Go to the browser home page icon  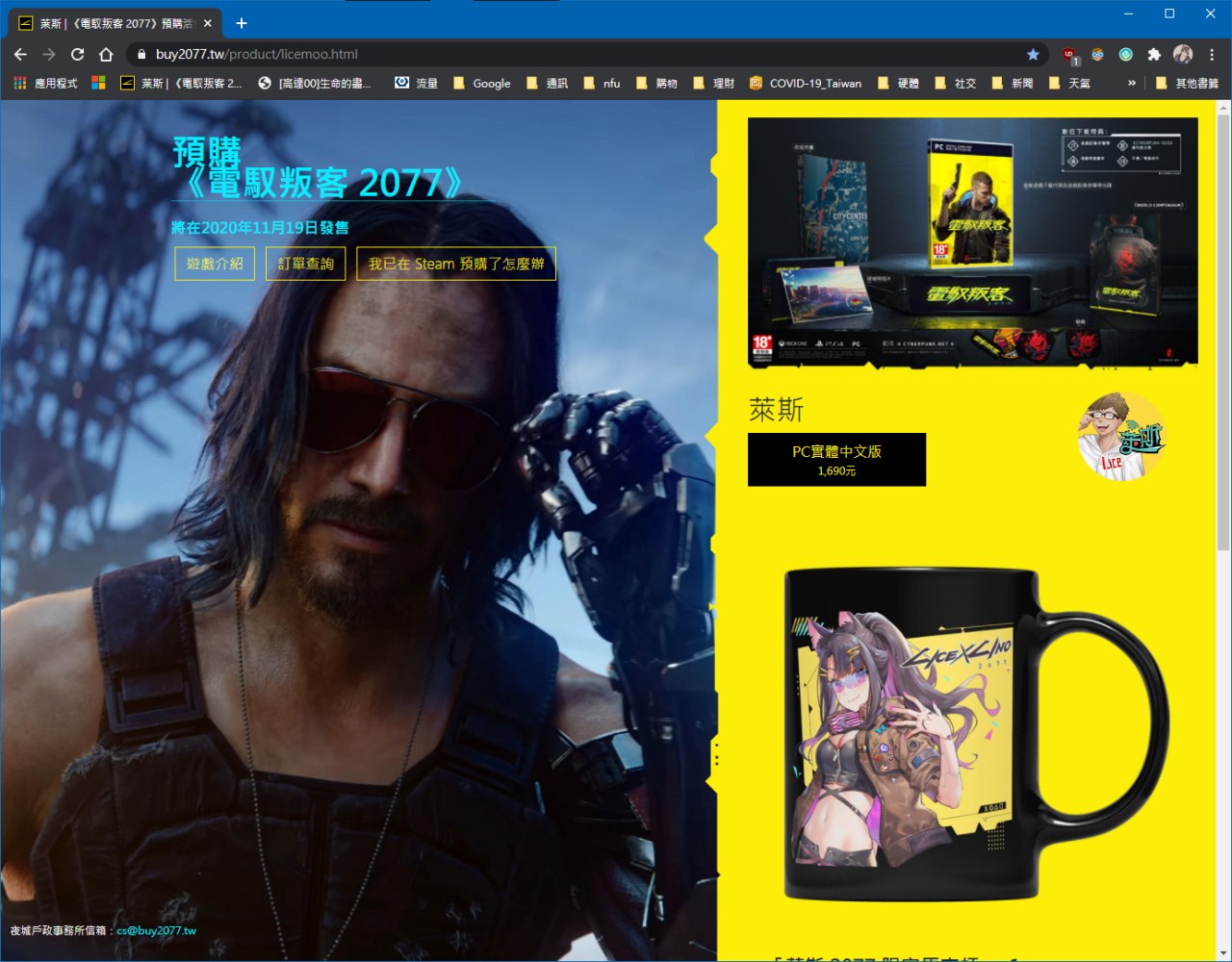(106, 55)
